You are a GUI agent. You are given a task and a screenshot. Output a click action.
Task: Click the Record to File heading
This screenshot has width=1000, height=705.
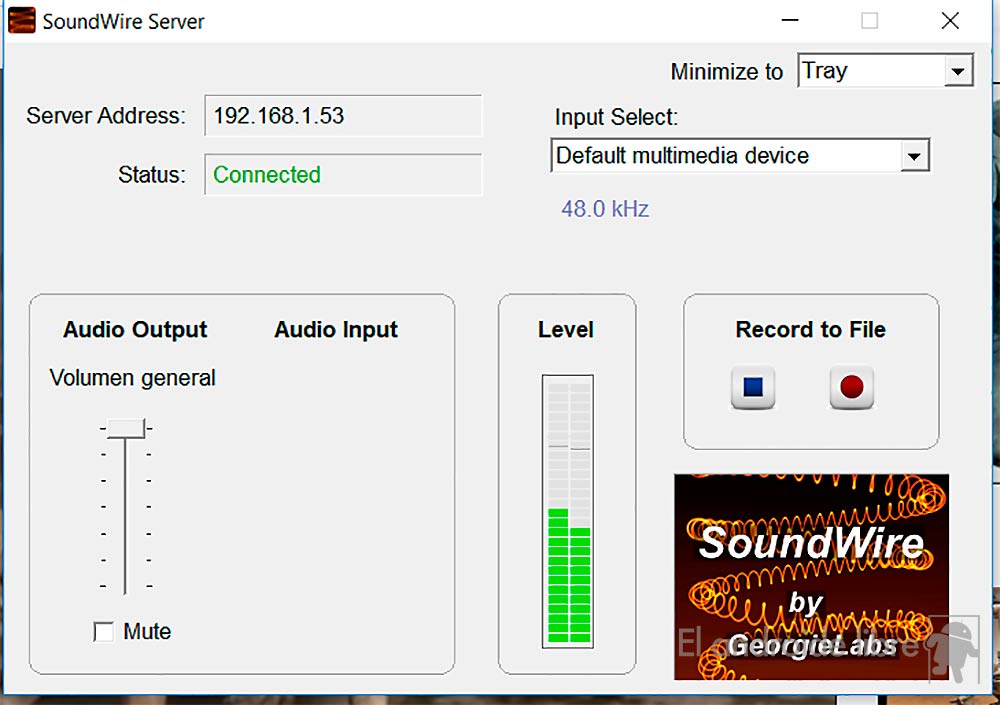[810, 330]
